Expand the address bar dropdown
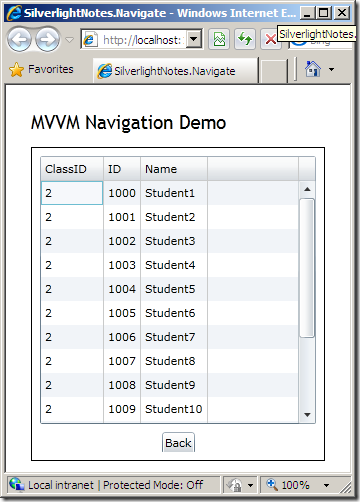 [x=194, y=40]
